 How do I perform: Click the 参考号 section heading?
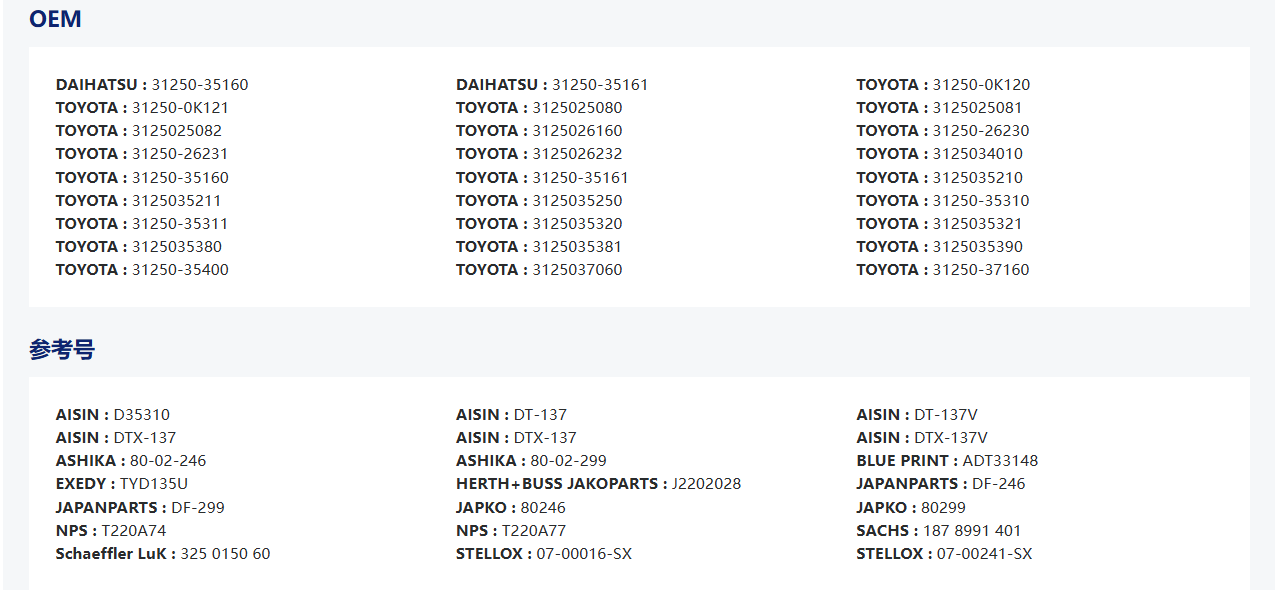[62, 350]
